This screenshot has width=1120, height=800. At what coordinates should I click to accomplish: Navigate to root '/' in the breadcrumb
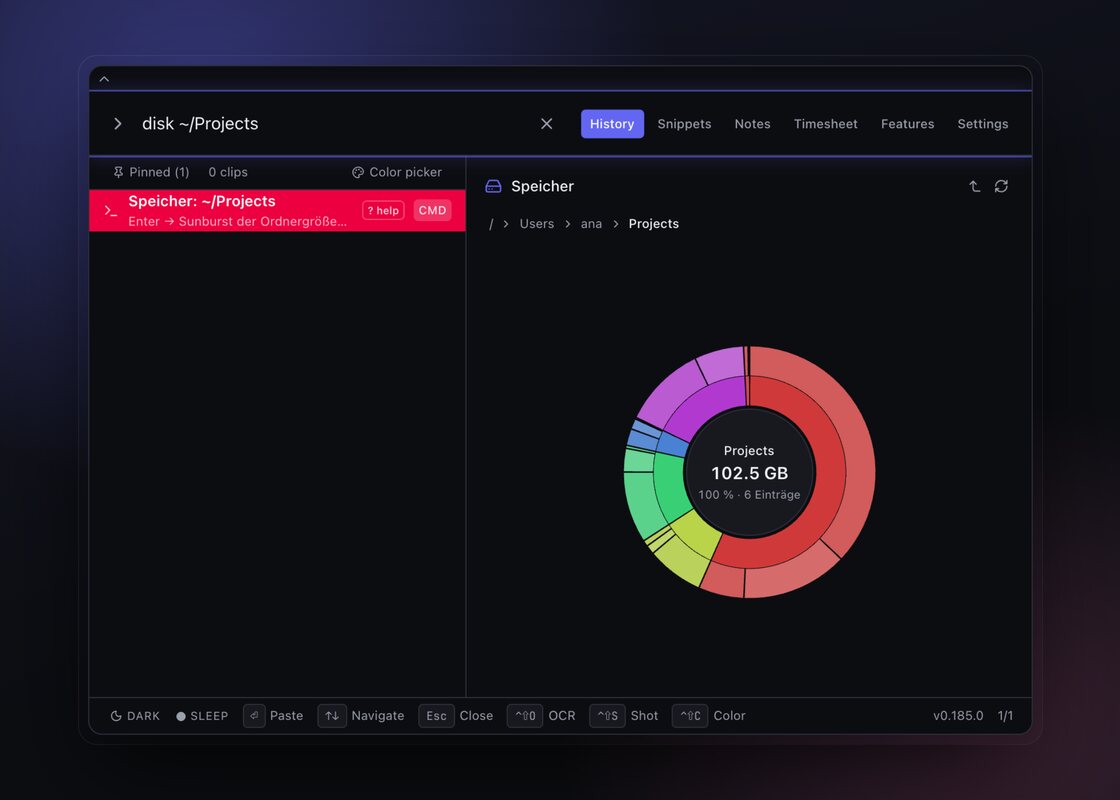[x=491, y=224]
